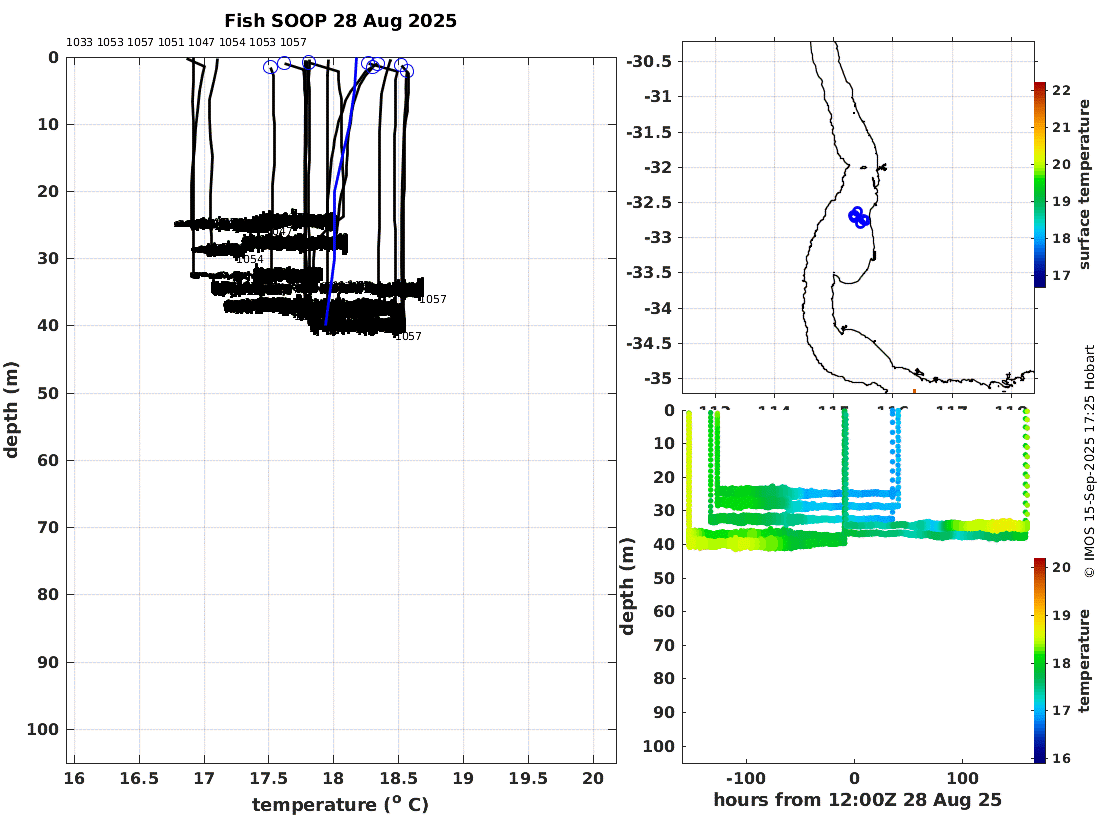The width and height of the screenshot is (1100, 820).
Task: Click the "100" tick on the hours axis
Action: tap(962, 778)
